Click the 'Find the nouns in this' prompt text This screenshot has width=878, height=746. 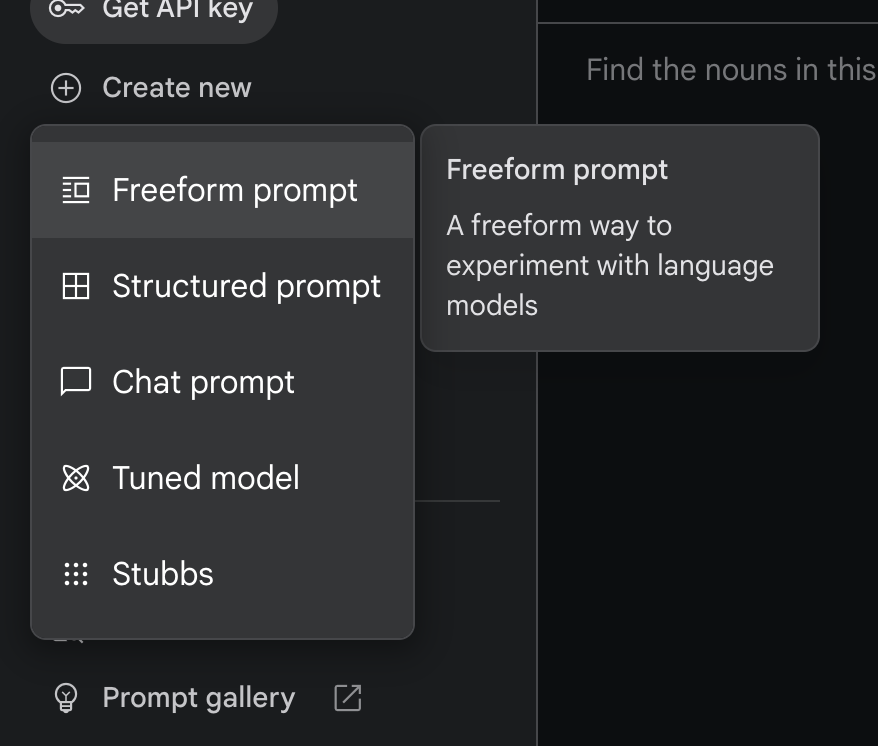[730, 70]
